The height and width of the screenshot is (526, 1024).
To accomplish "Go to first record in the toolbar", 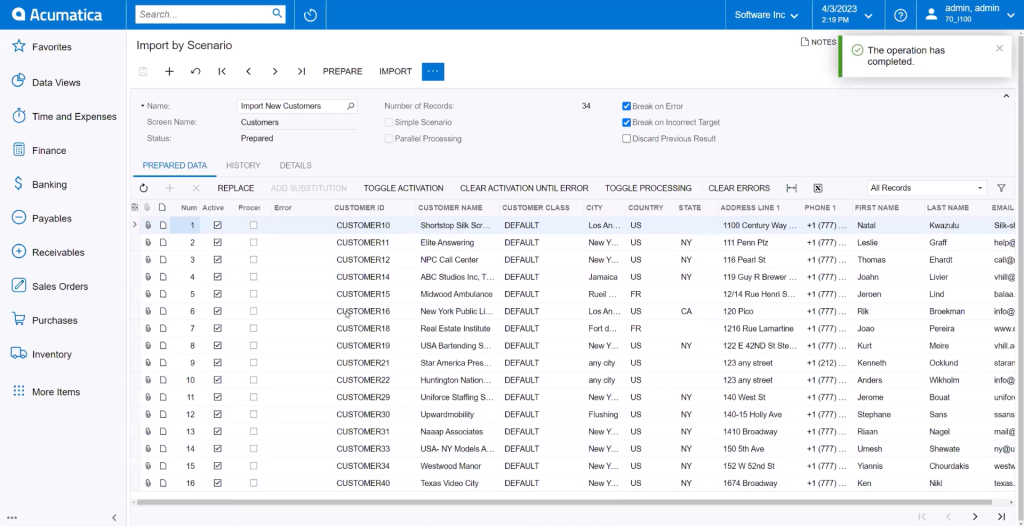I will 222,71.
